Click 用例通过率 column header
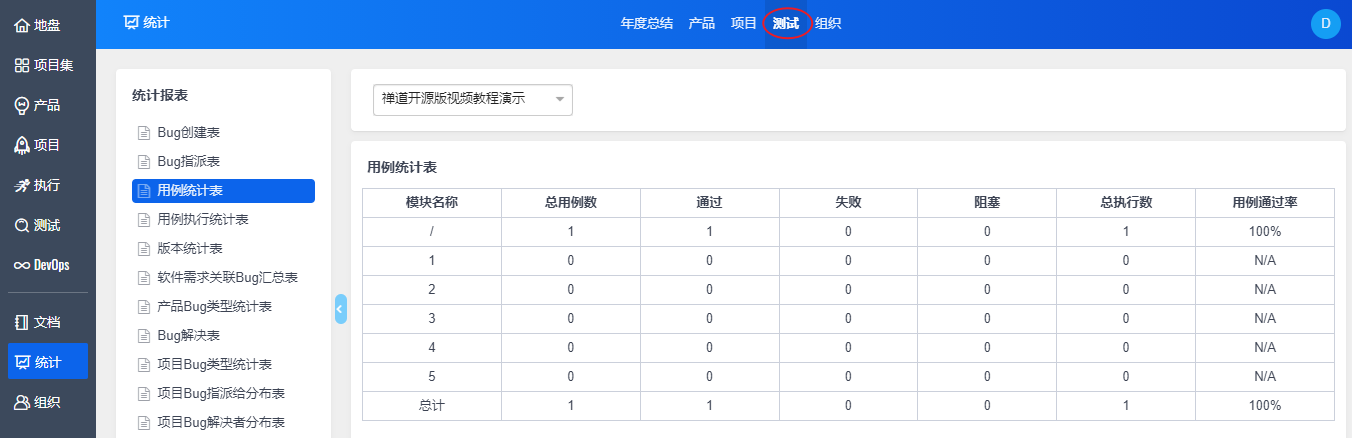This screenshot has width=1352, height=438. click(1265, 202)
